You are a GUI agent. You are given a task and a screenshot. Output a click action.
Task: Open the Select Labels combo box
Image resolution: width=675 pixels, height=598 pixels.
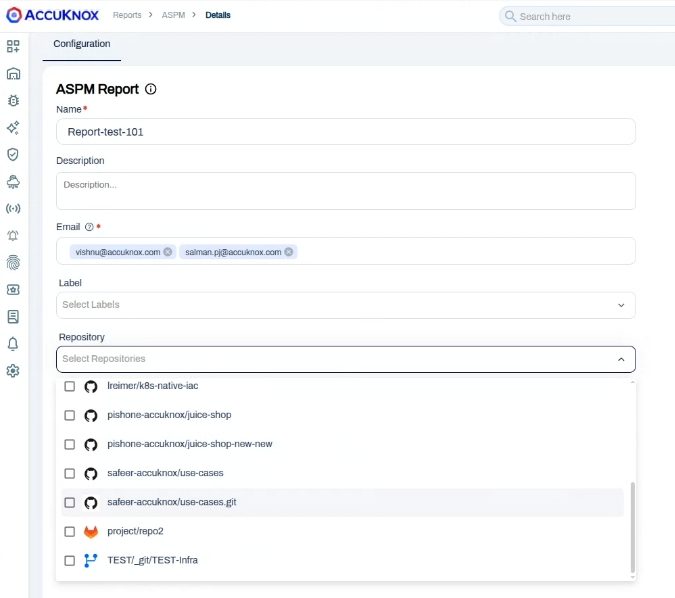pos(346,305)
